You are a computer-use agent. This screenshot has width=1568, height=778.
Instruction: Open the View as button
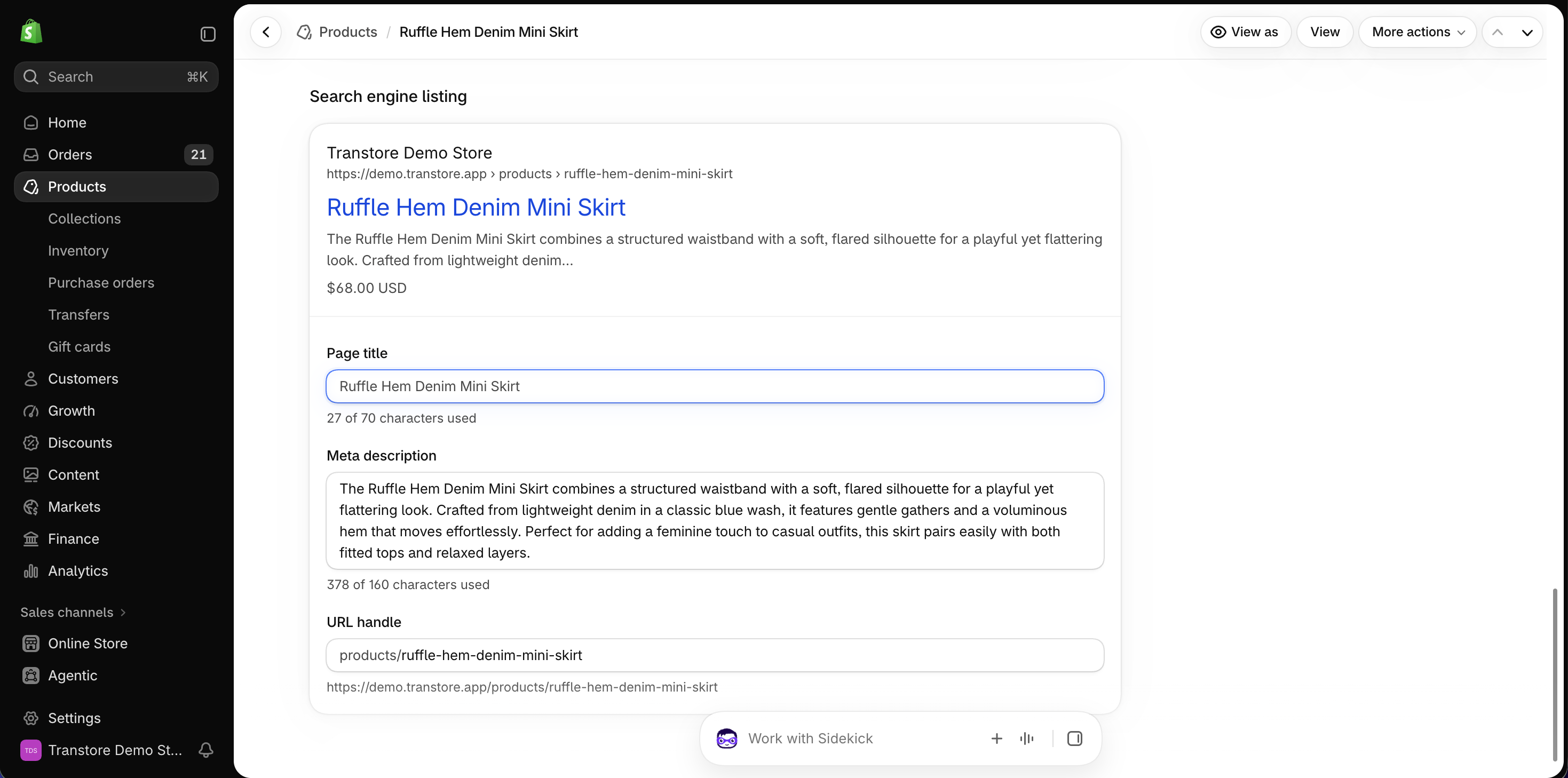(x=1246, y=31)
